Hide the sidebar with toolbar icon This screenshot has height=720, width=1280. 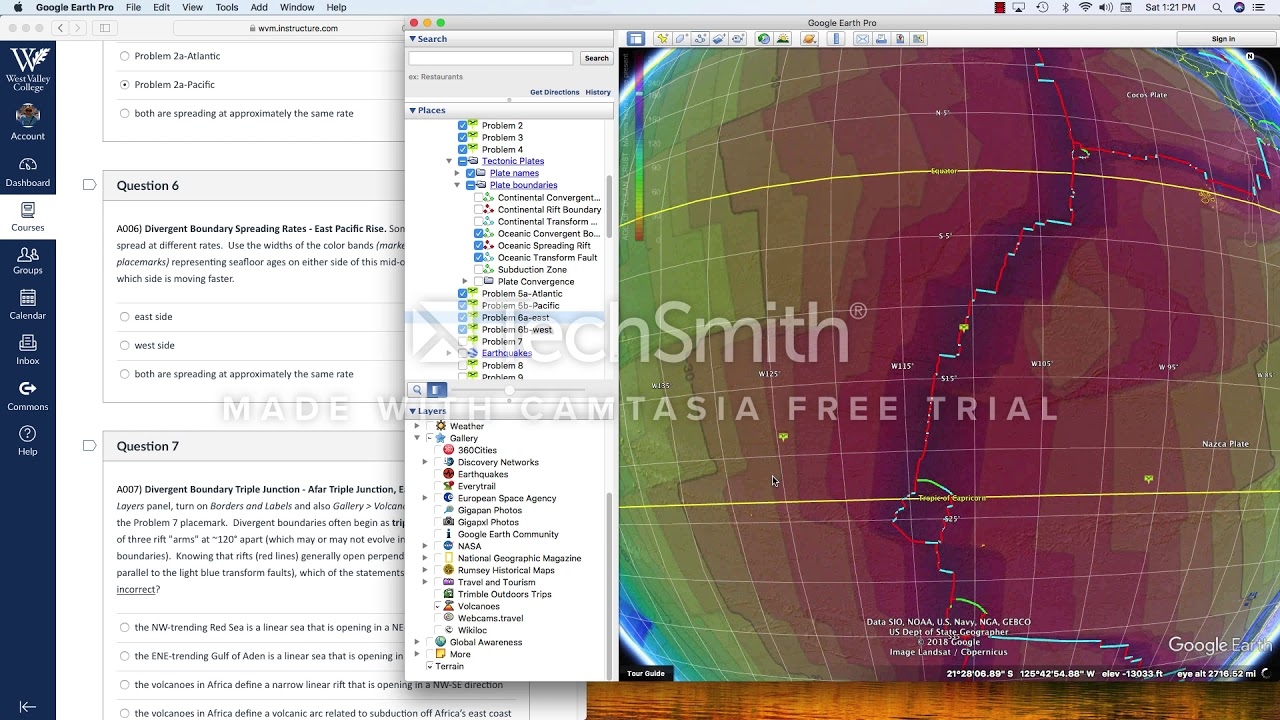(x=636, y=39)
